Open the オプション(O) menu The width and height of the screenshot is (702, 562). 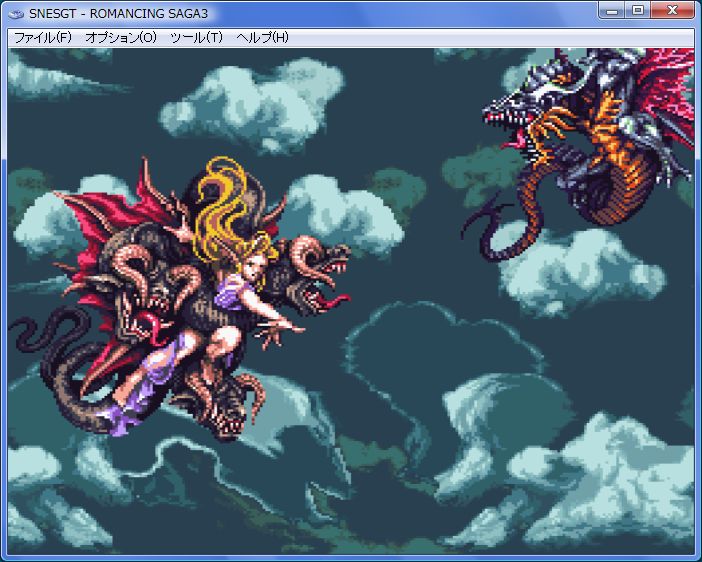tap(121, 38)
